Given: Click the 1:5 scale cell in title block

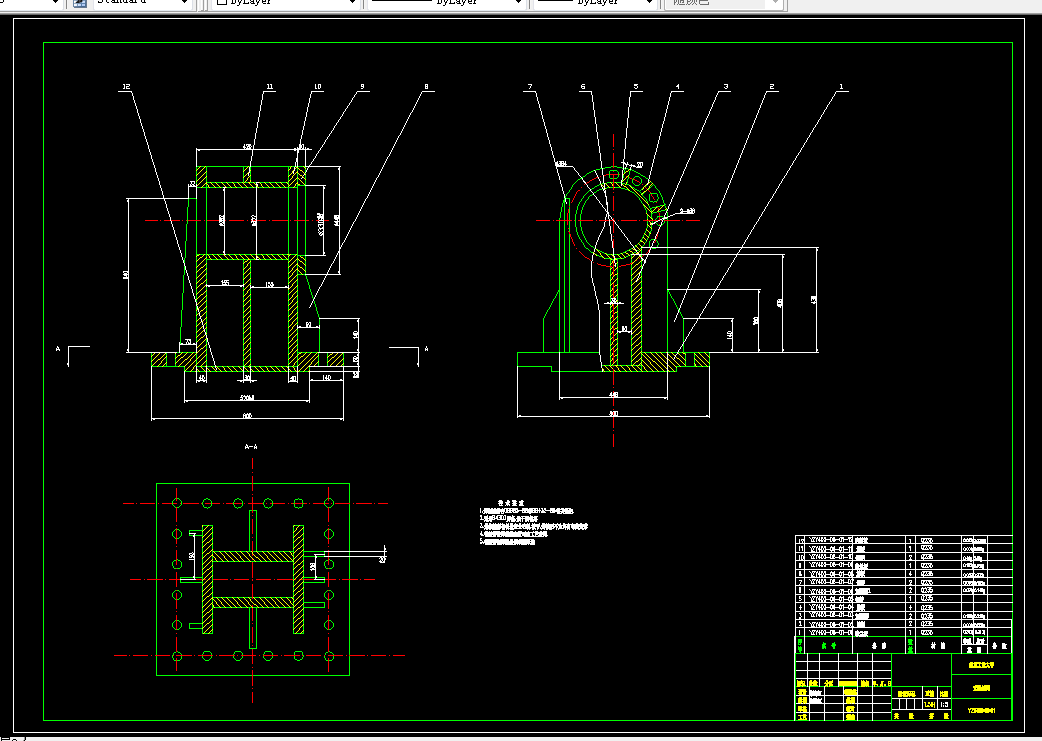Looking at the screenshot, I should click(944, 704).
